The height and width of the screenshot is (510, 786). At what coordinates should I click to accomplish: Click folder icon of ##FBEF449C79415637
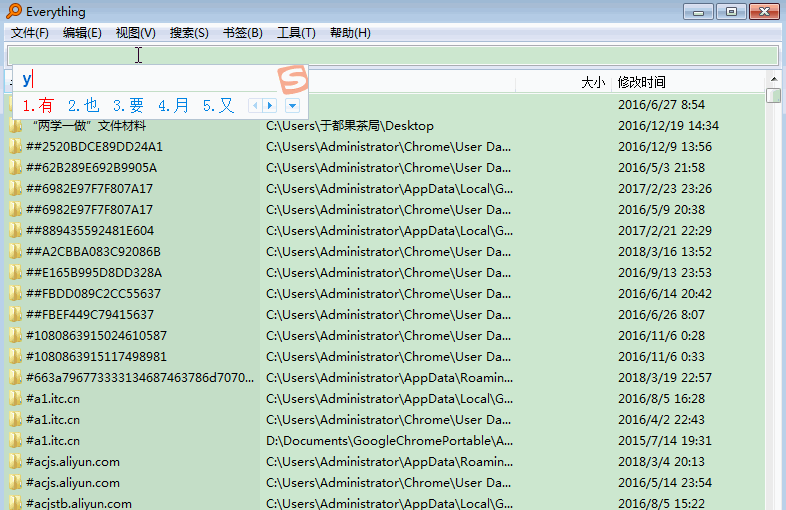[x=15, y=315]
